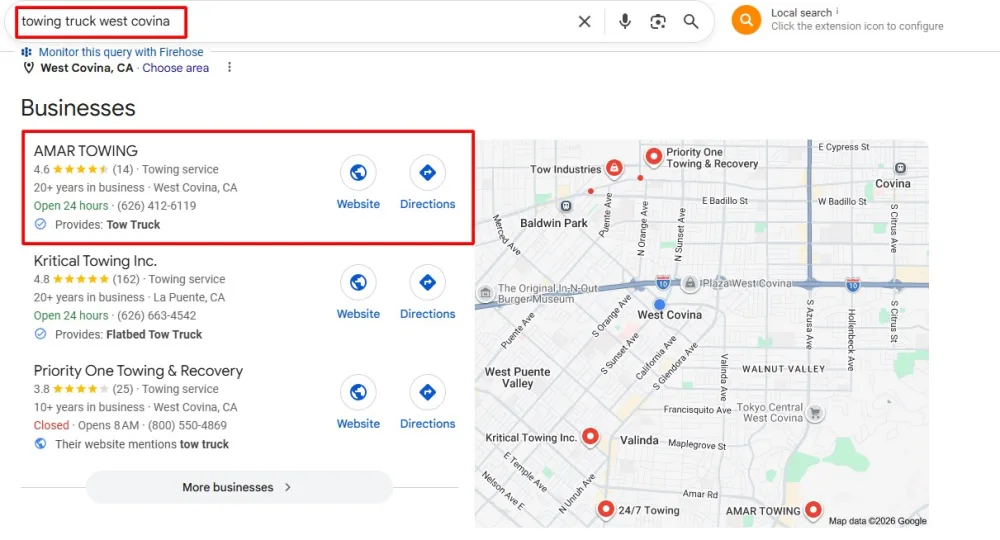Open the AMAR TOWING business title
Screen dimensions: 1000x540
85,150
